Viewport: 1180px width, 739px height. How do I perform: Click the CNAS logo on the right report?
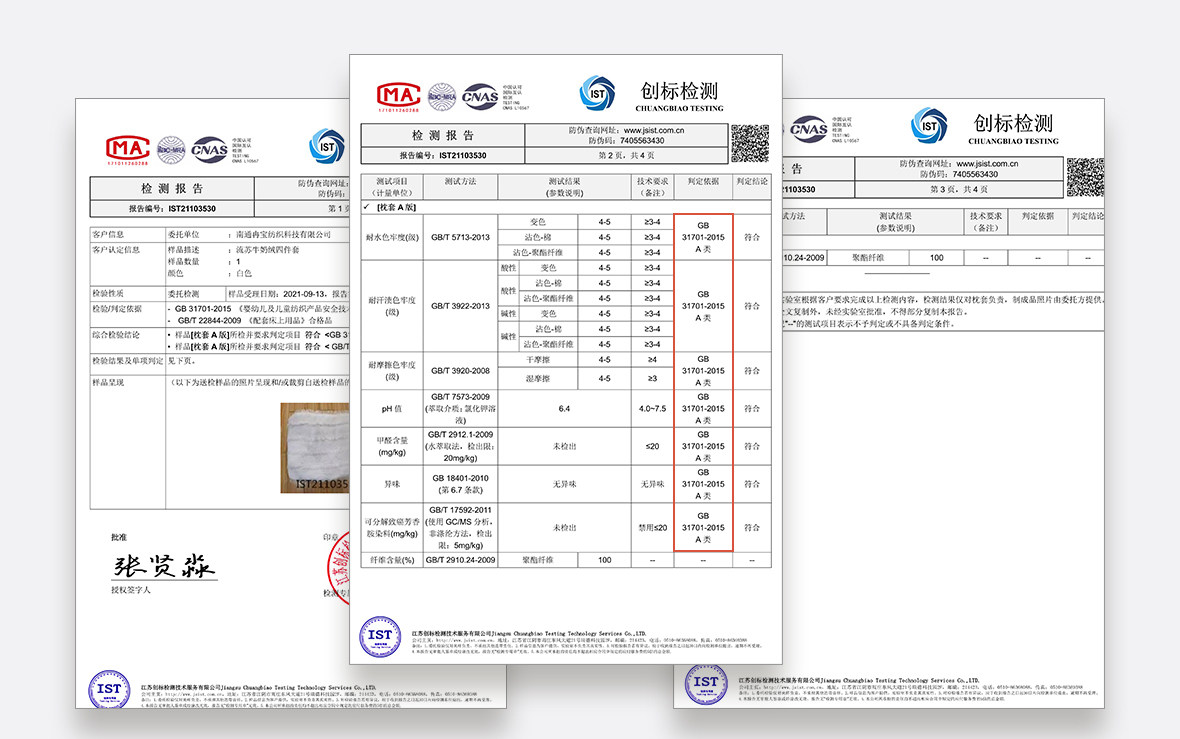807,129
